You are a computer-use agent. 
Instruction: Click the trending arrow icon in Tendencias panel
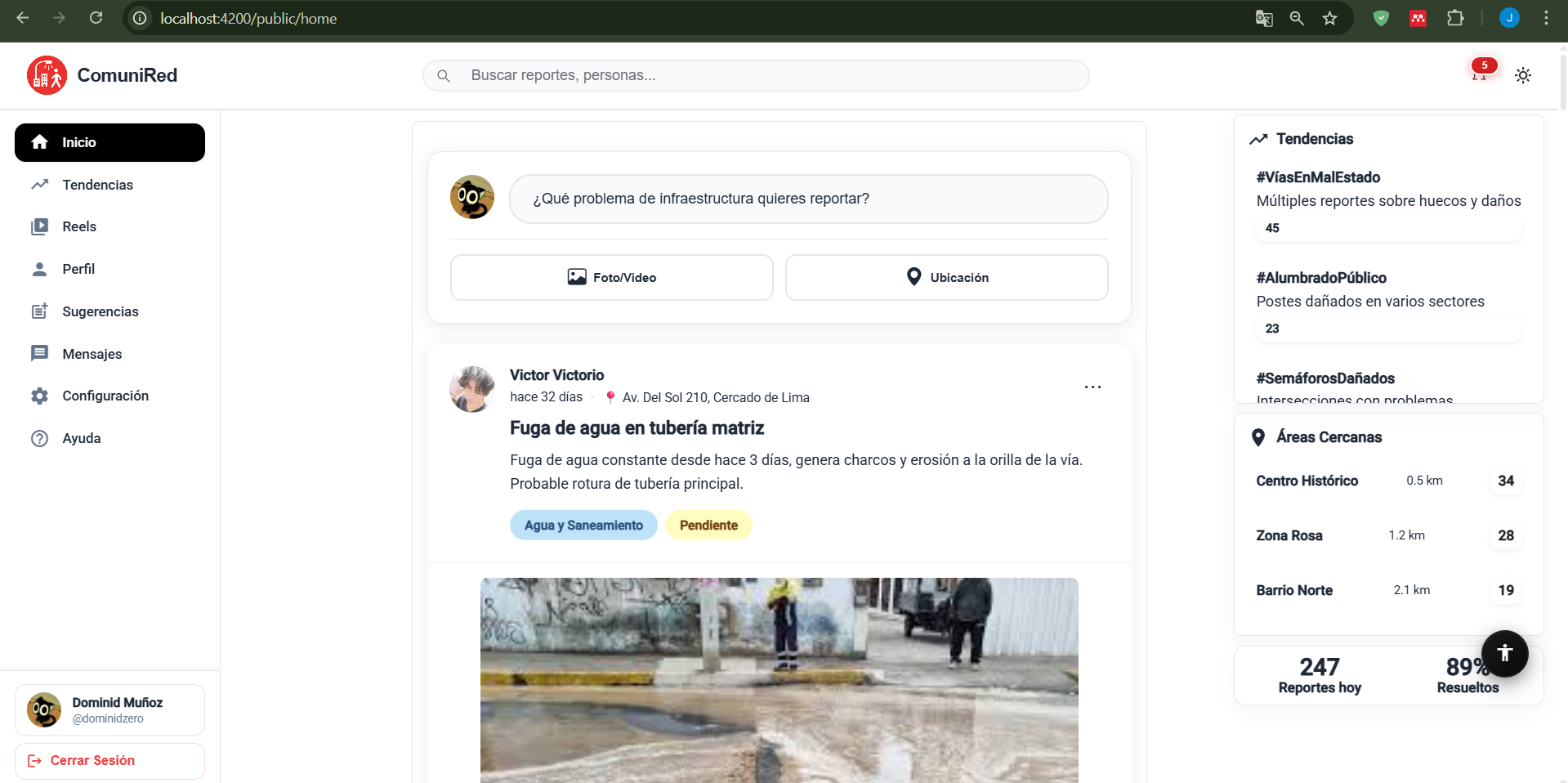1258,139
